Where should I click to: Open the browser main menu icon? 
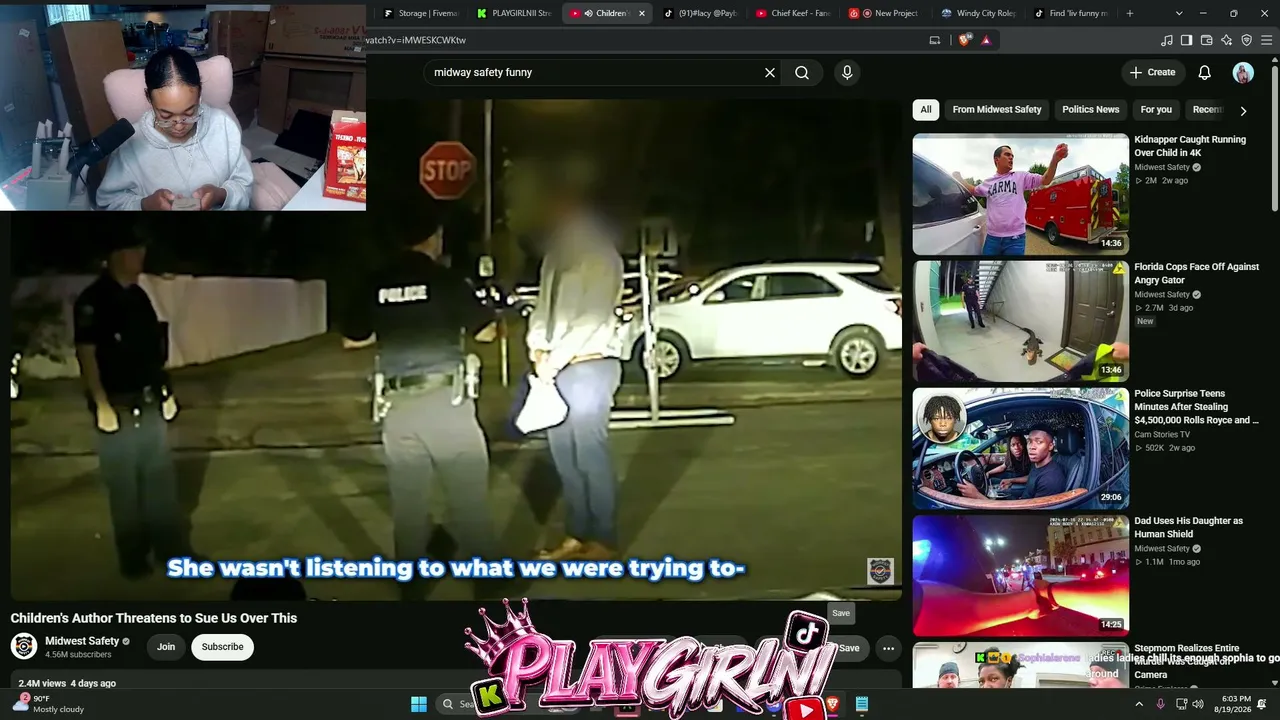tap(1267, 40)
